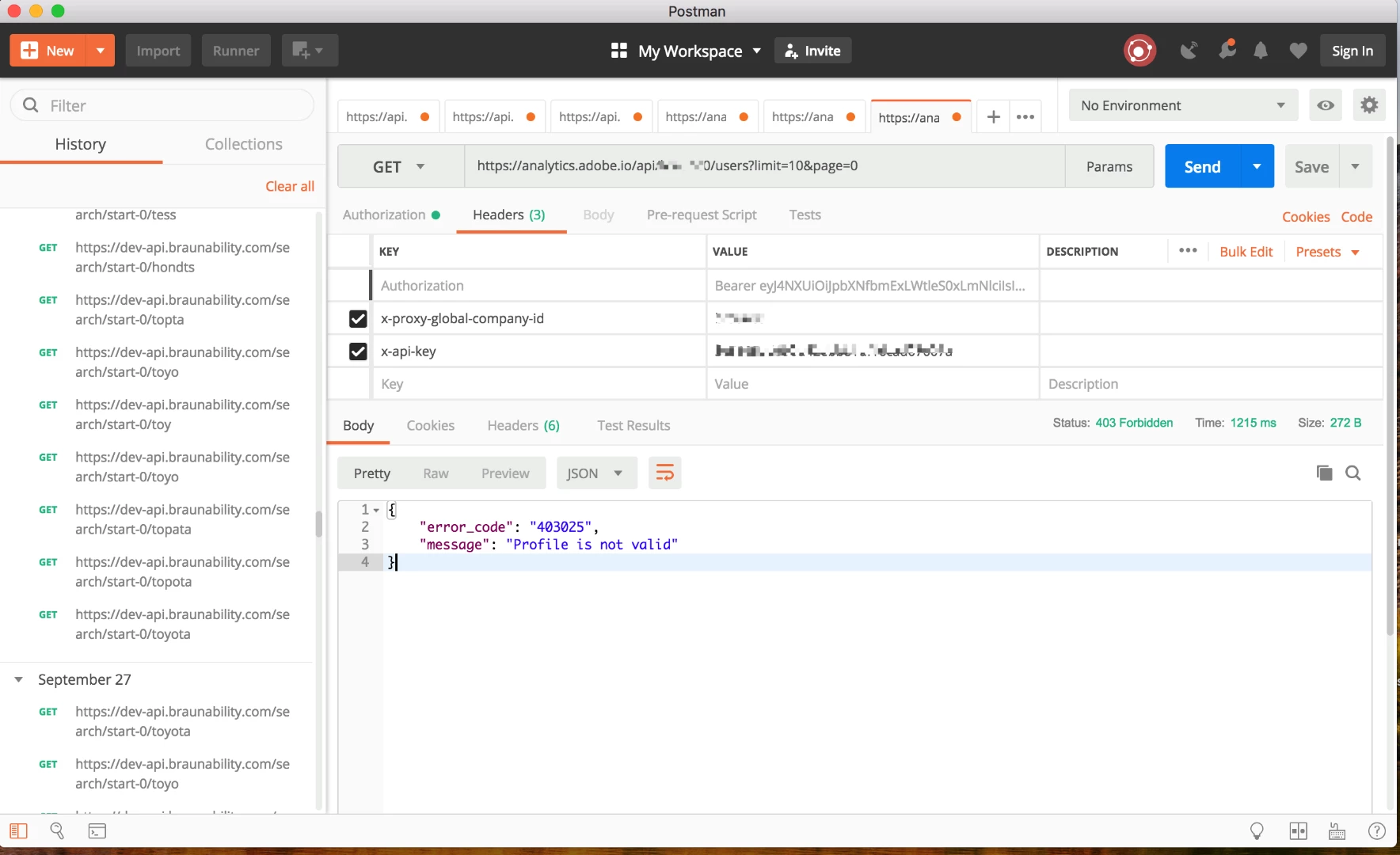Open environment quick look eye icon
Image resolution: width=1400 pixels, height=855 pixels.
coord(1326,105)
